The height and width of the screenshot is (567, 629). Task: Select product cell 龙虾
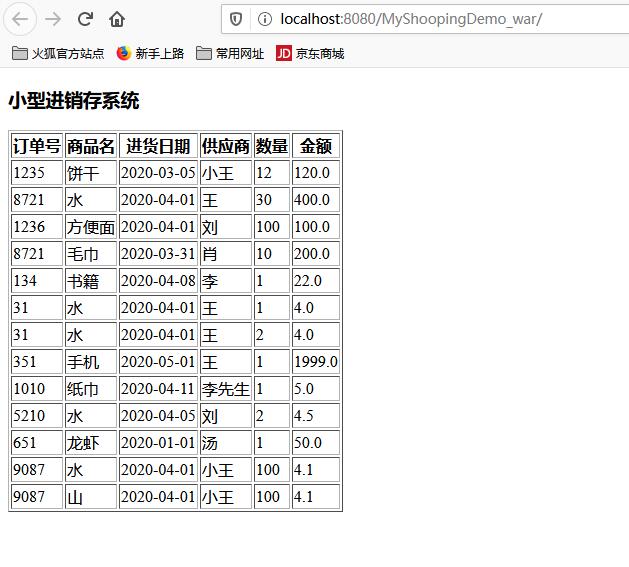tap(91, 442)
